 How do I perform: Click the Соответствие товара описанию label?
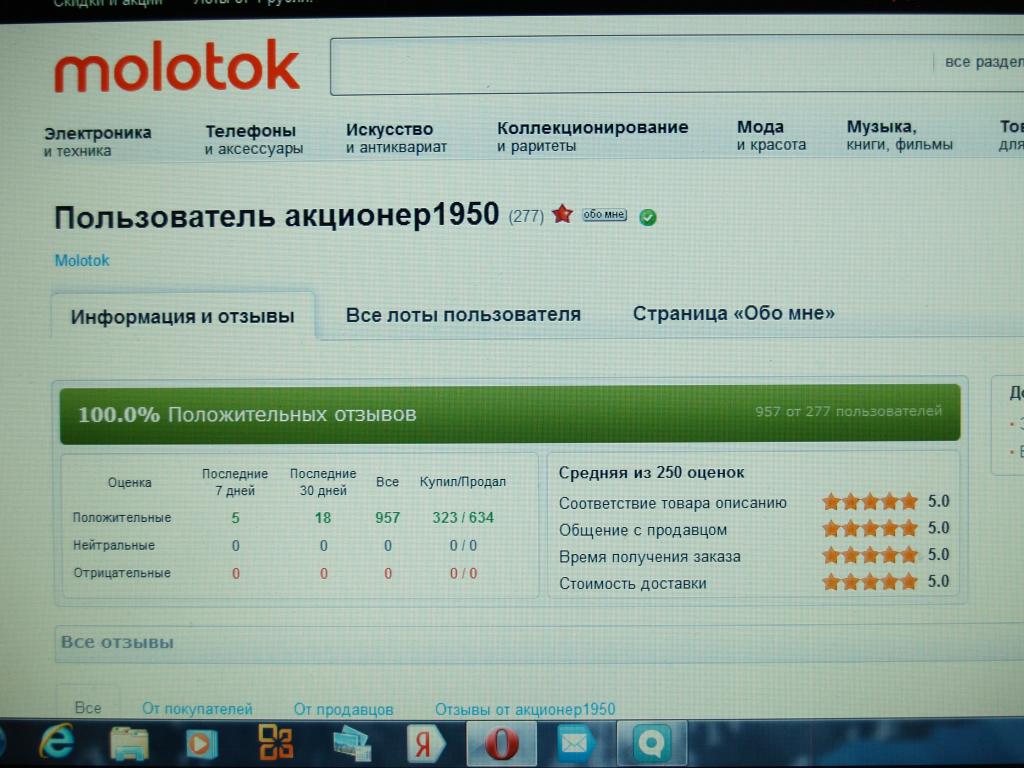pos(673,504)
